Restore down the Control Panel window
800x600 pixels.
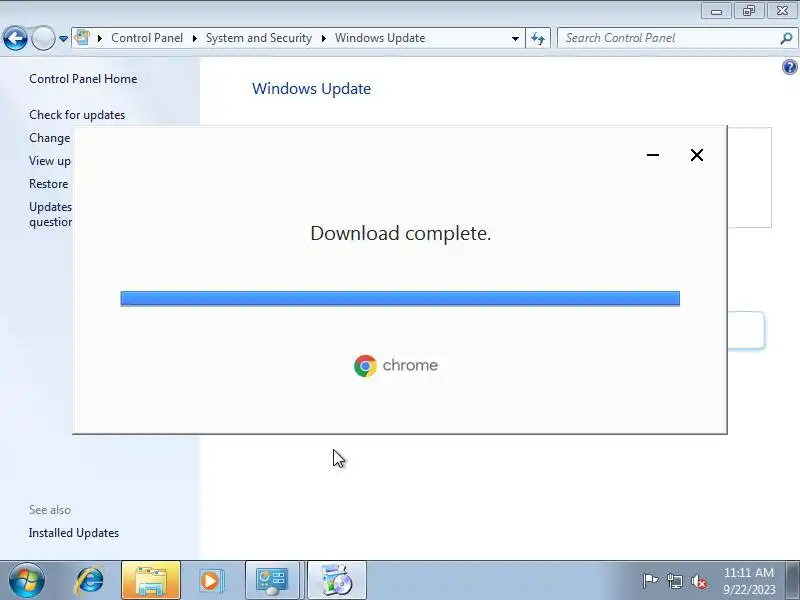(x=748, y=10)
